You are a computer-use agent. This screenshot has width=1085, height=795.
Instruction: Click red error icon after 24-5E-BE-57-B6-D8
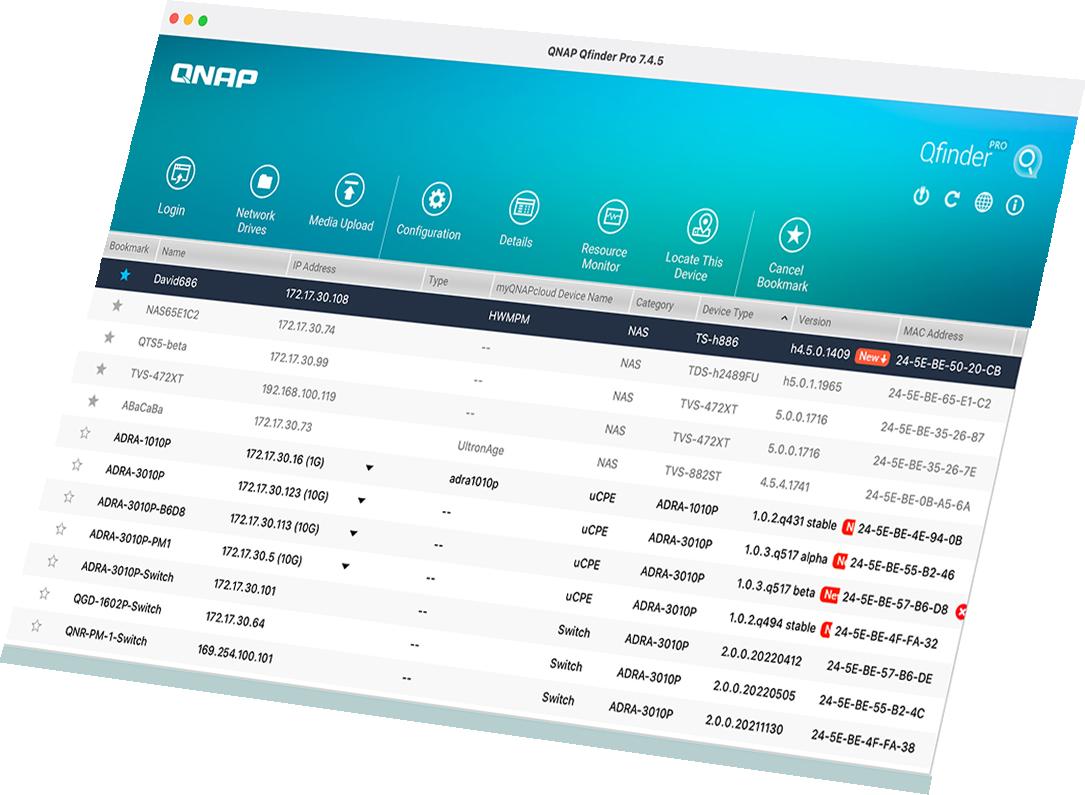[961, 612]
